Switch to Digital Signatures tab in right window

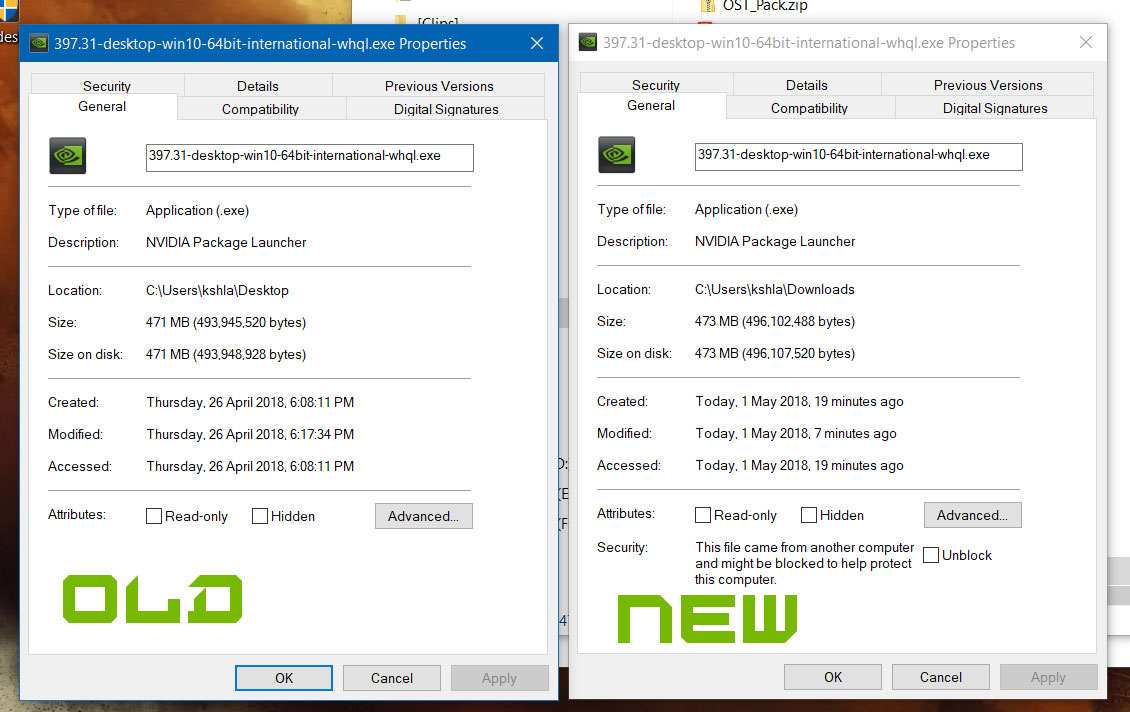pos(995,108)
